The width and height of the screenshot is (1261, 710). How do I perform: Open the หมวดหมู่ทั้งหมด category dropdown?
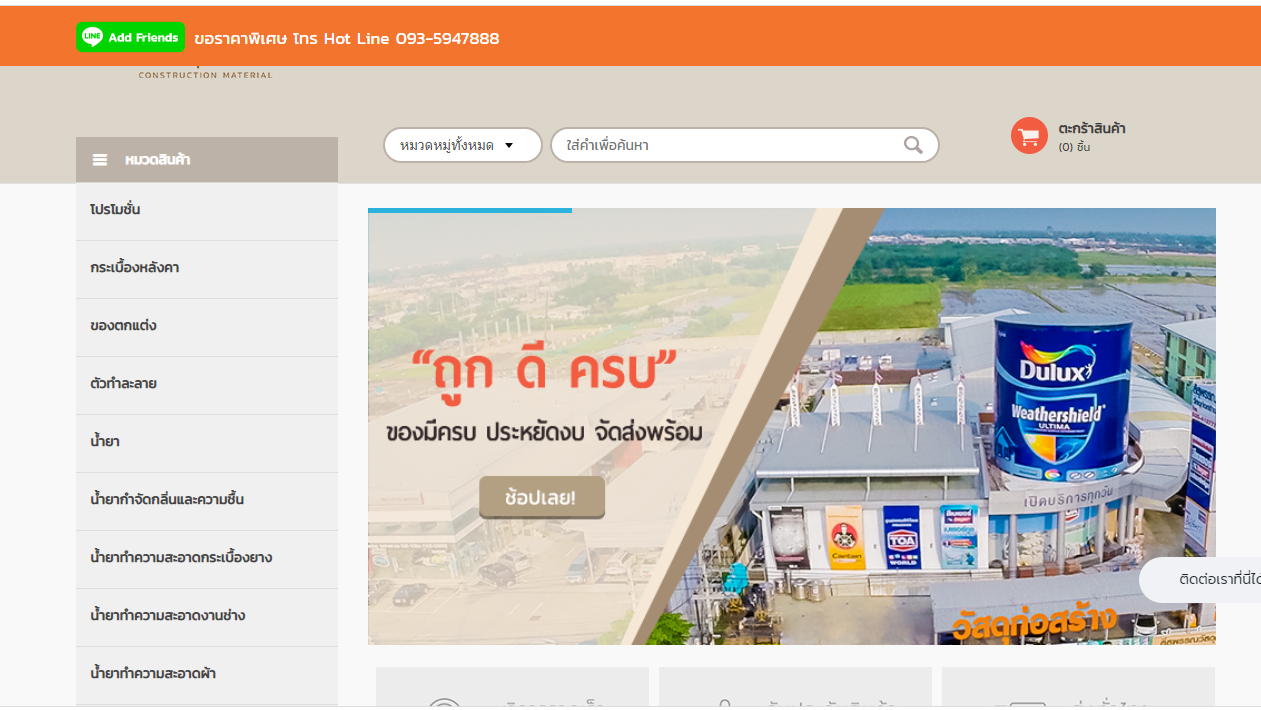(x=463, y=145)
